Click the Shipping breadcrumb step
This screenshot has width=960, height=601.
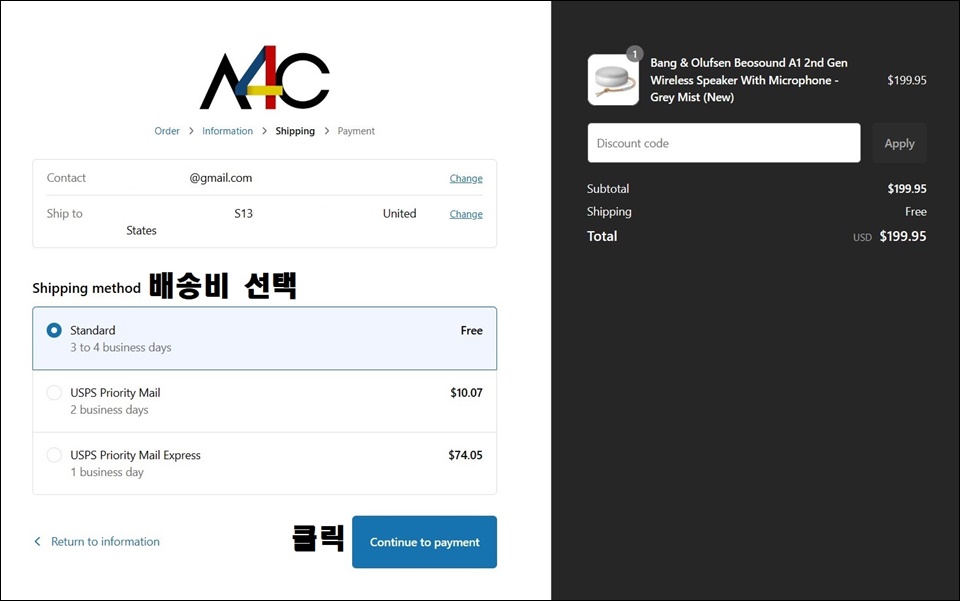[x=295, y=131]
